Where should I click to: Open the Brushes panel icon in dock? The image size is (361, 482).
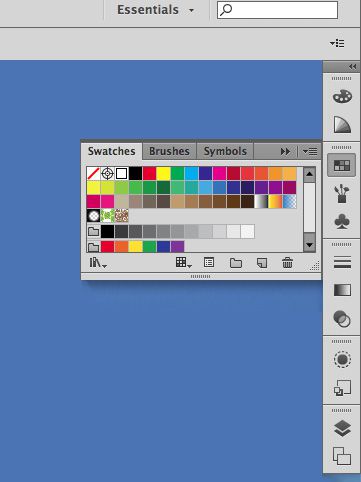pyautogui.click(x=342, y=194)
